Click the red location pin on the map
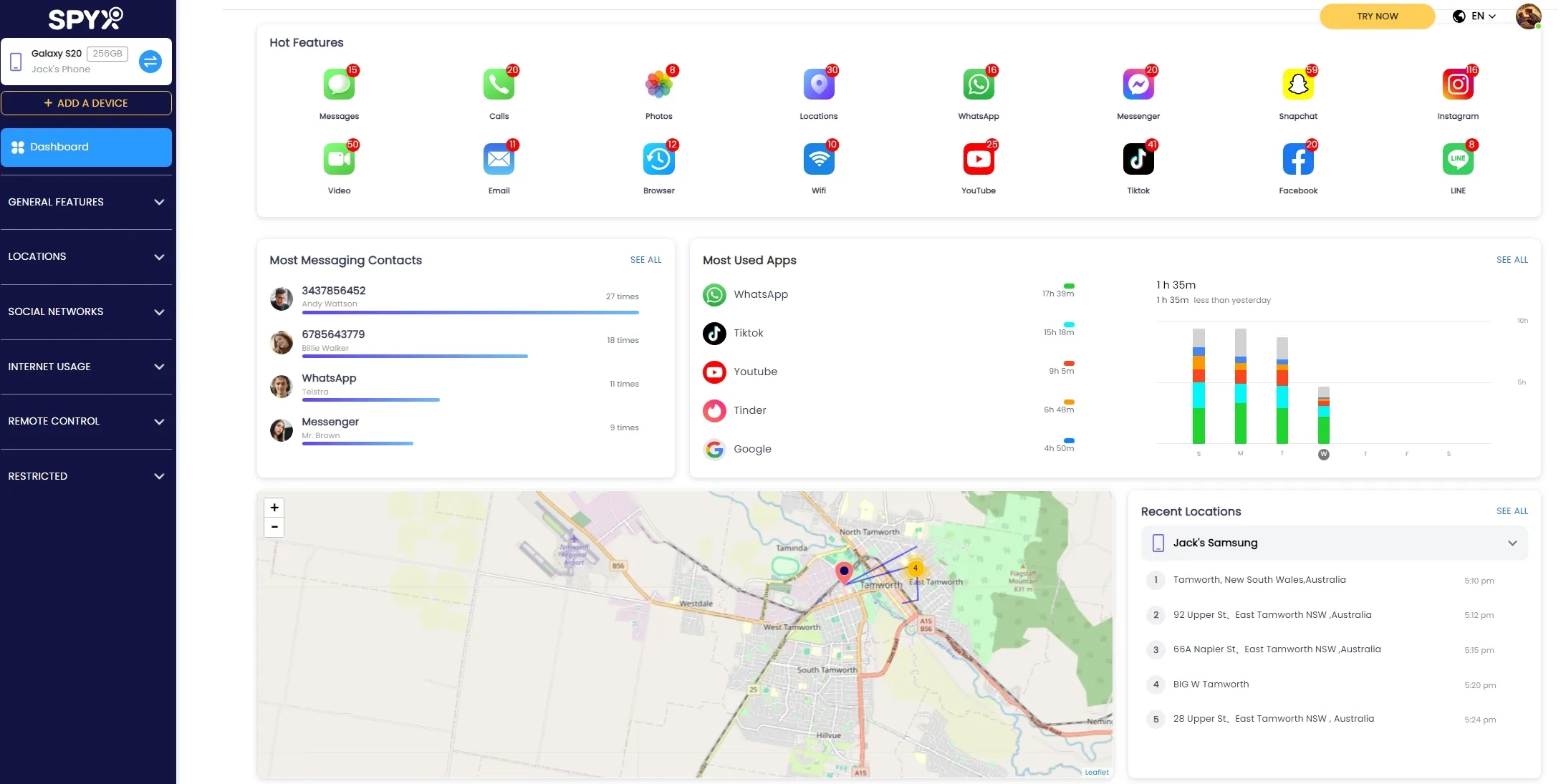The image size is (1561, 784). [844, 572]
